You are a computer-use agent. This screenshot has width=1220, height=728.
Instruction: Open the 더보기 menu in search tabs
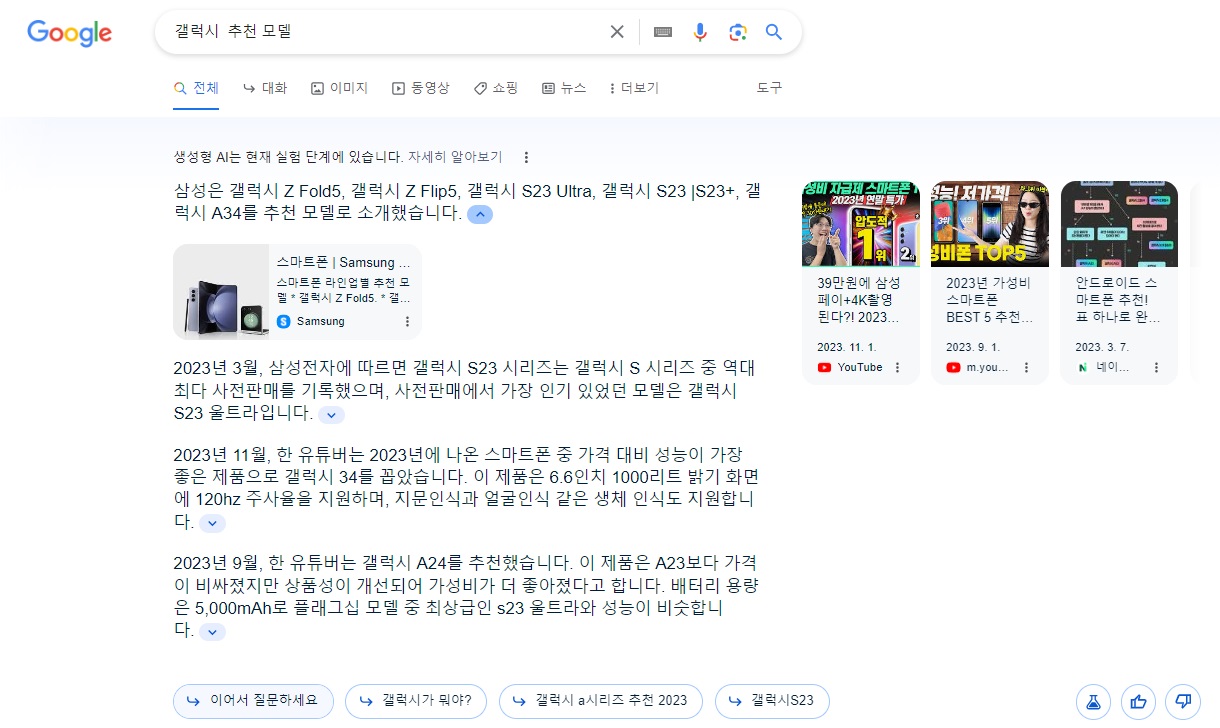pos(634,88)
